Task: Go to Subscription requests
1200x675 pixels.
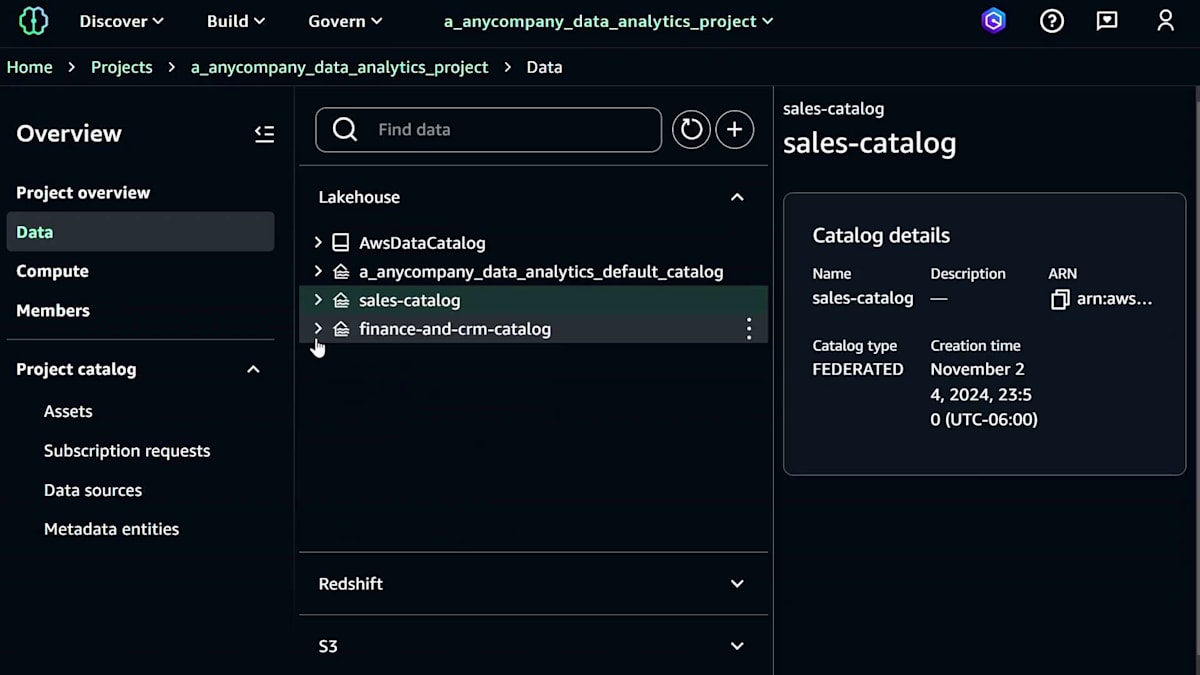Action: point(127,451)
